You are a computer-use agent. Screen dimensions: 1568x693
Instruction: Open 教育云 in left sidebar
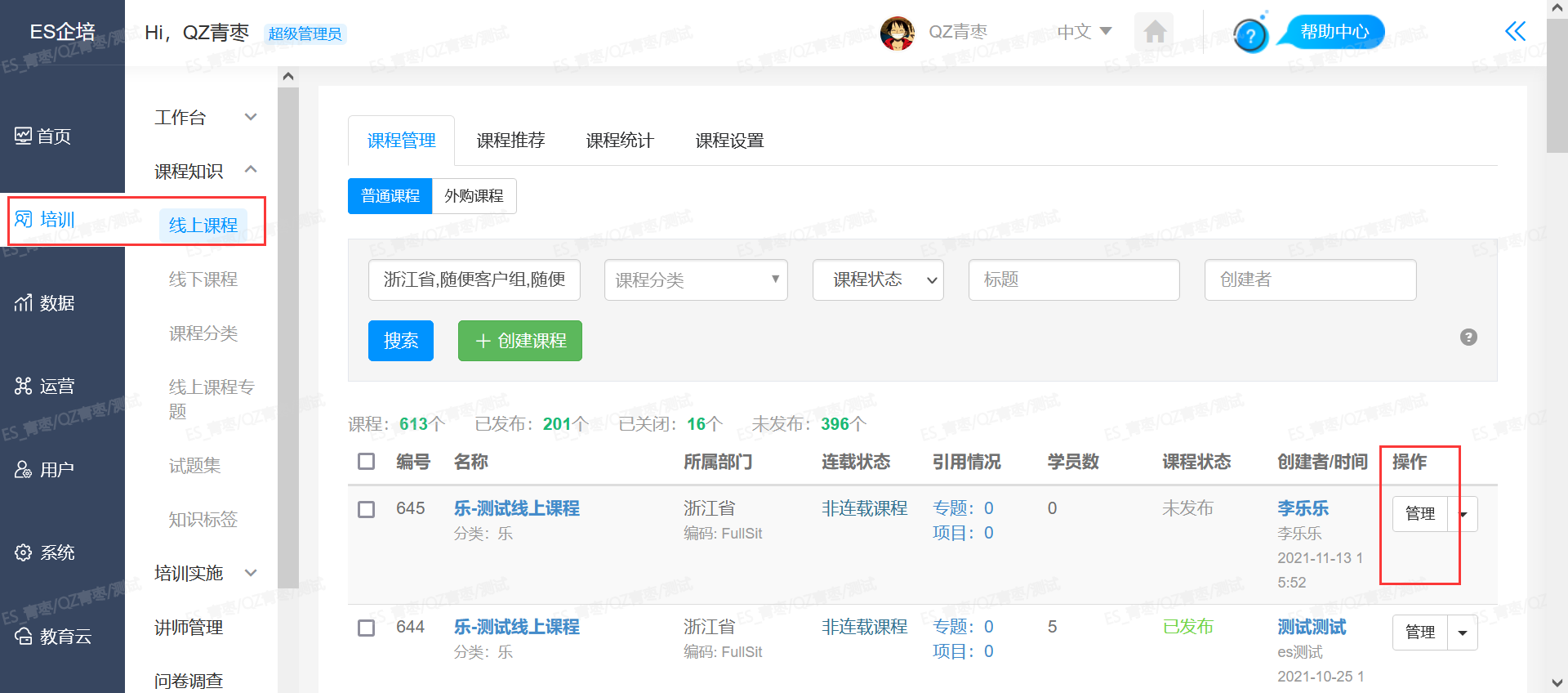pyautogui.click(x=54, y=637)
